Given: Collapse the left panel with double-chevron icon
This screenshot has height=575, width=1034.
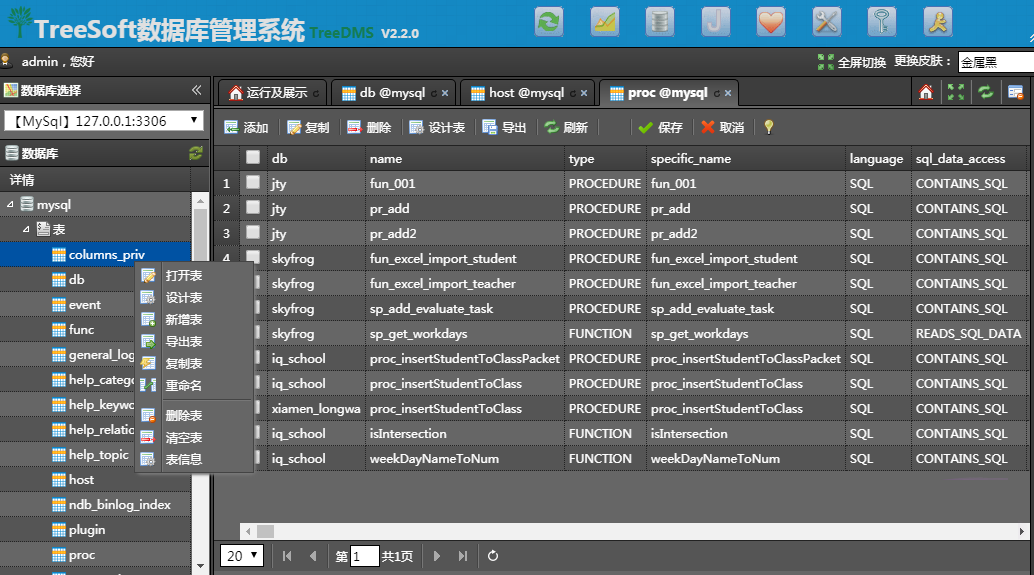Looking at the screenshot, I should [x=197, y=90].
